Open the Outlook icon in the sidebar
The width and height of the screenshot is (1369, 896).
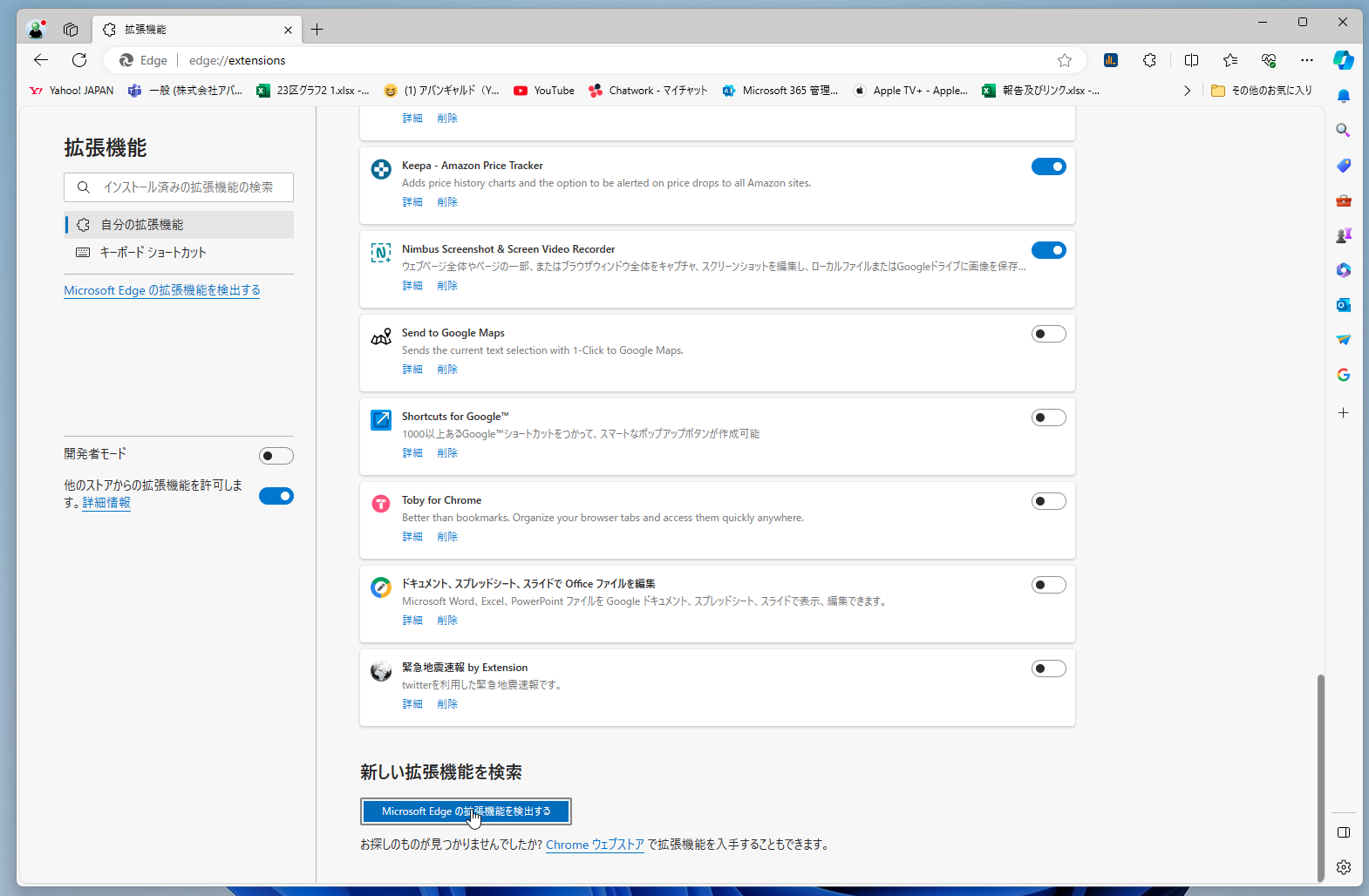[x=1344, y=305]
